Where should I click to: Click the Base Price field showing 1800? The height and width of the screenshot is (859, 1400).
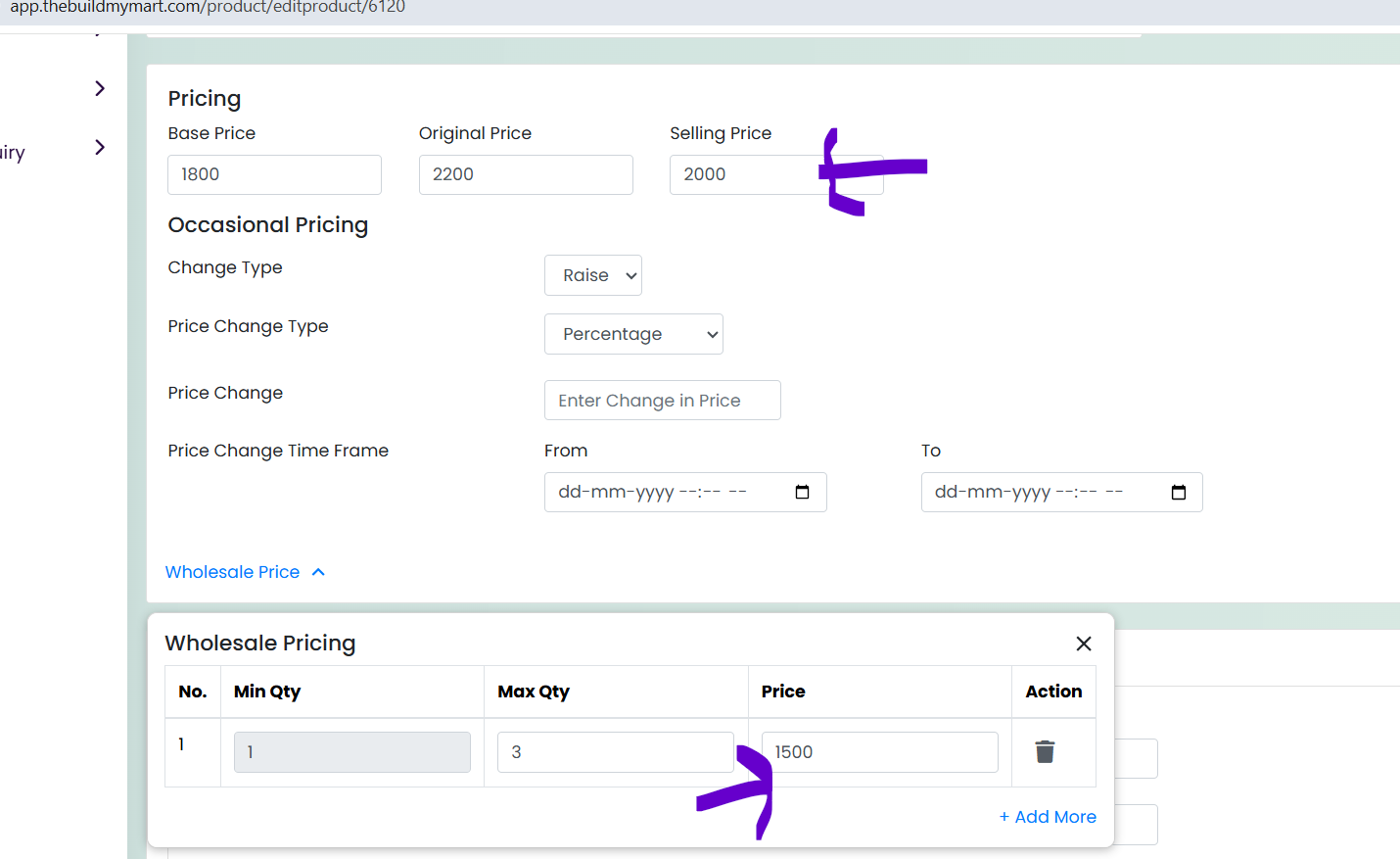[274, 174]
